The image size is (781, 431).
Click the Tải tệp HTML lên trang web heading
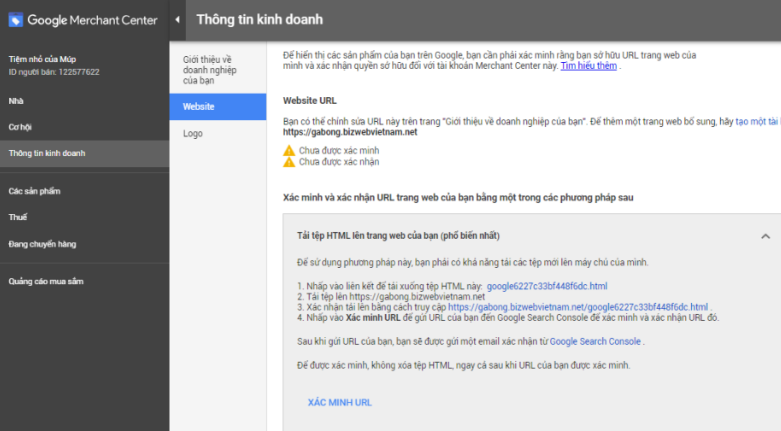click(398, 236)
